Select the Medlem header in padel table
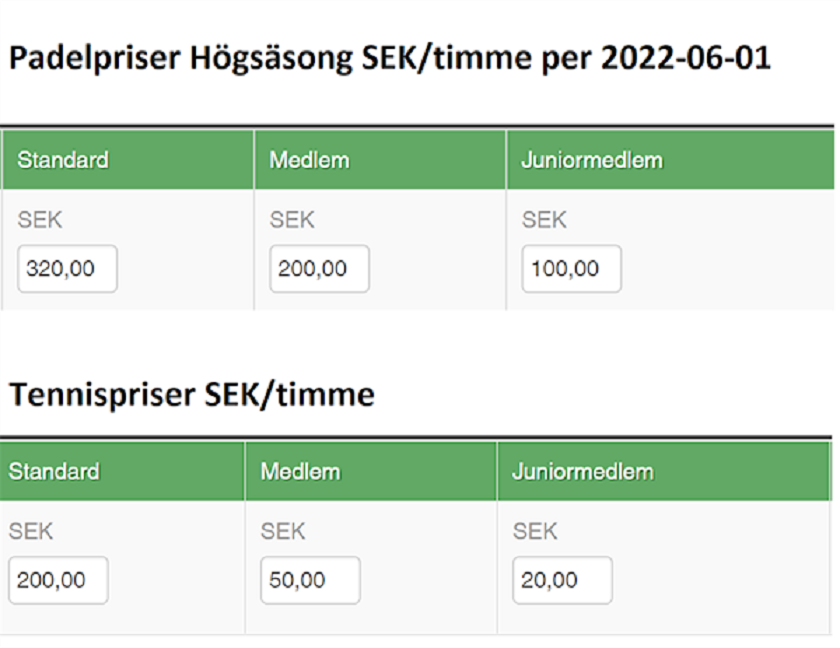Viewport: 840px width, 648px height. [309, 160]
